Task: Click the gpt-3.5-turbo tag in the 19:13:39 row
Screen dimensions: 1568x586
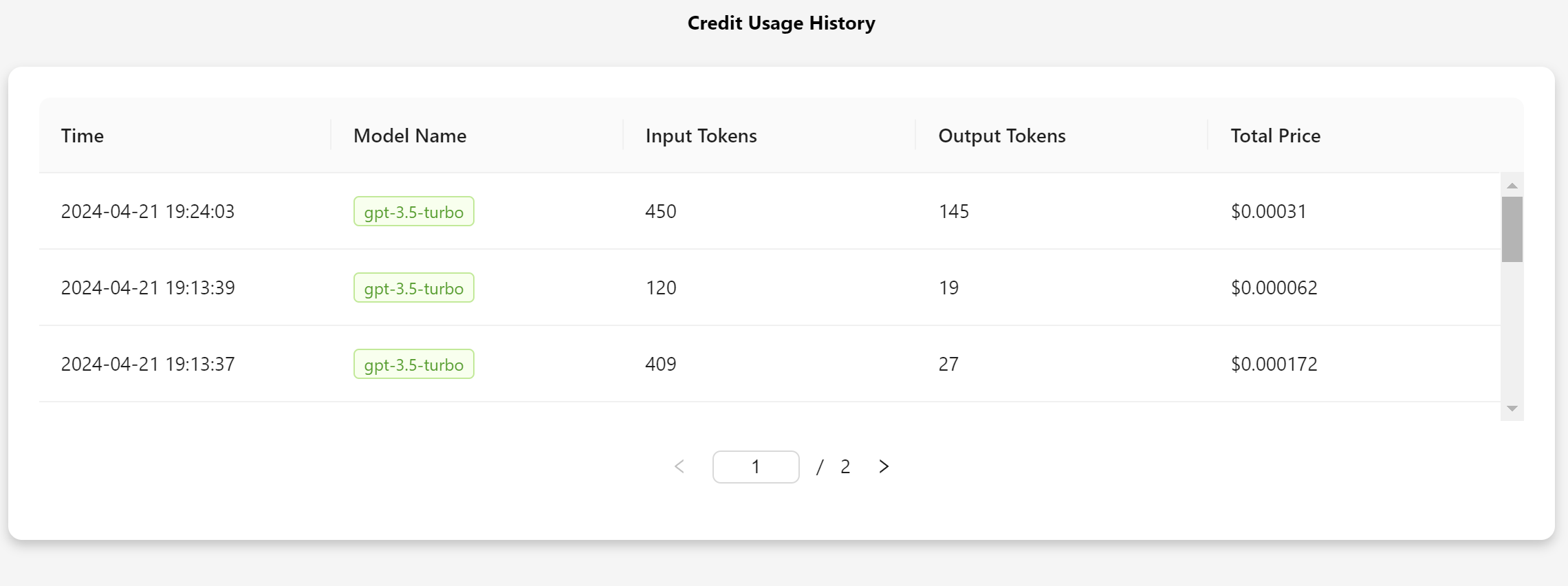Action: pyautogui.click(x=413, y=288)
